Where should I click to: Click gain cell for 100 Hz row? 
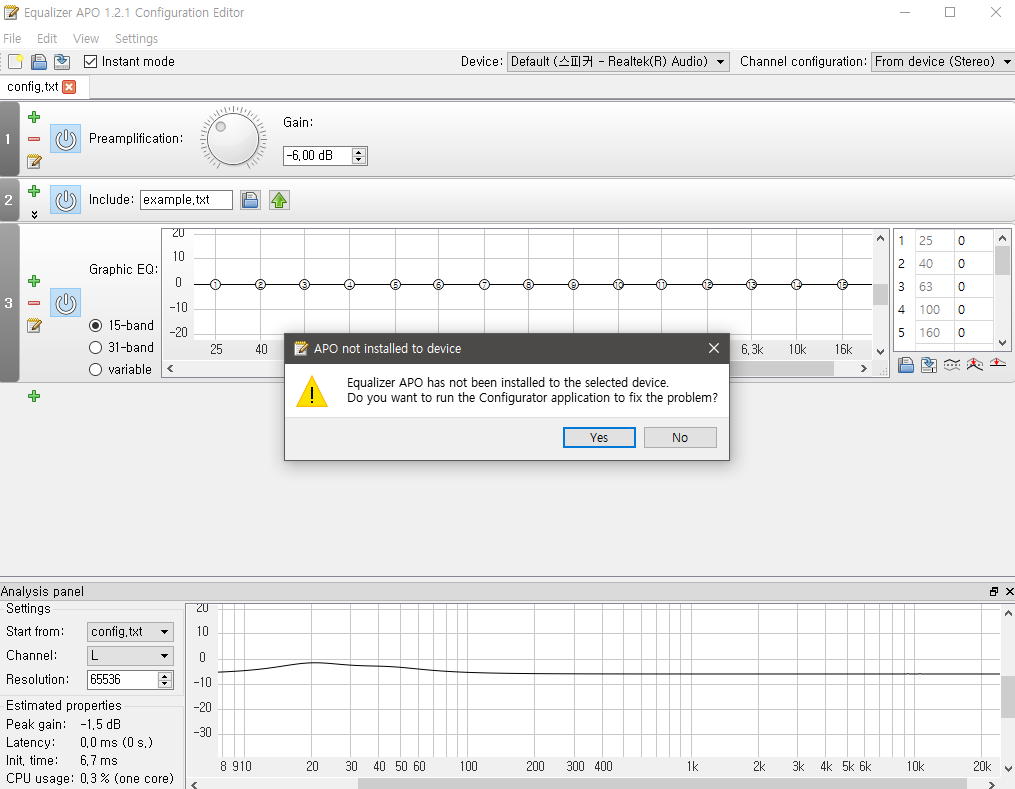pos(974,309)
